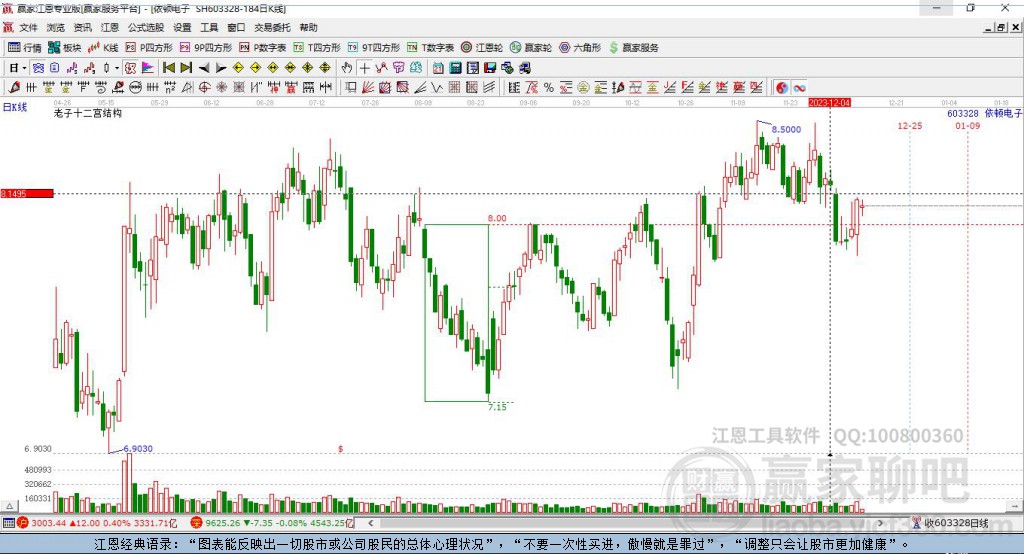Click horizontal scrollbar left arrow

tap(370, 523)
